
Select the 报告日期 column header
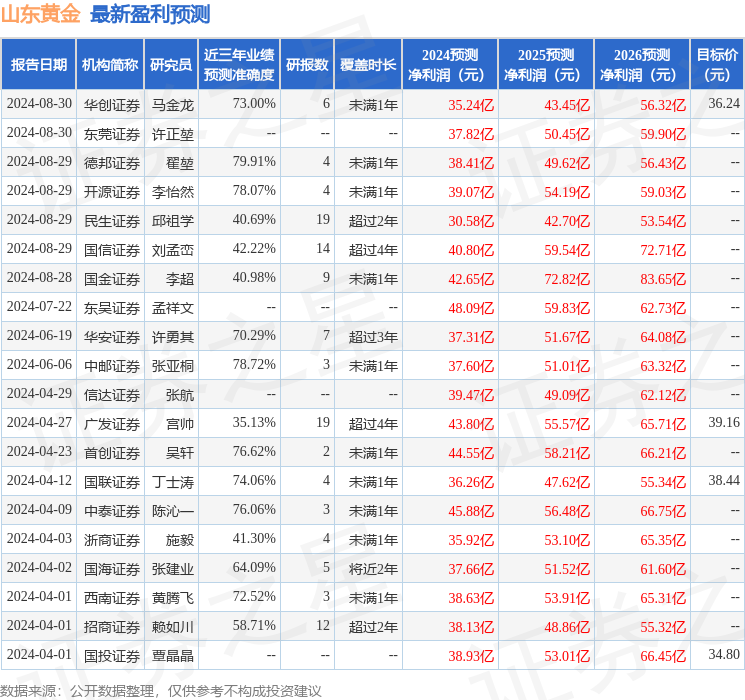38,65
